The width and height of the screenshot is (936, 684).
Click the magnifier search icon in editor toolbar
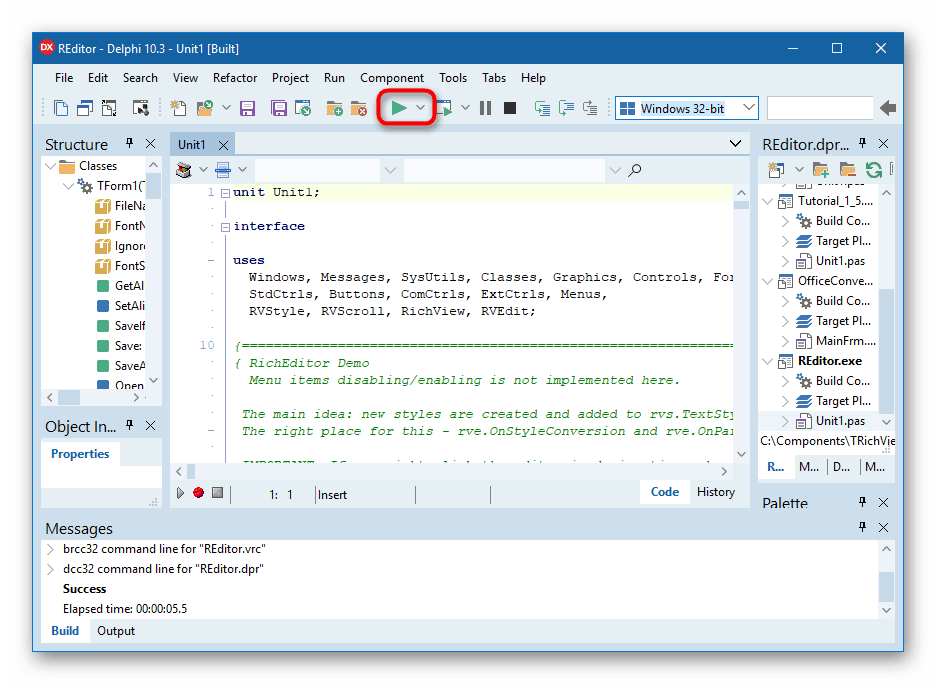click(x=635, y=170)
